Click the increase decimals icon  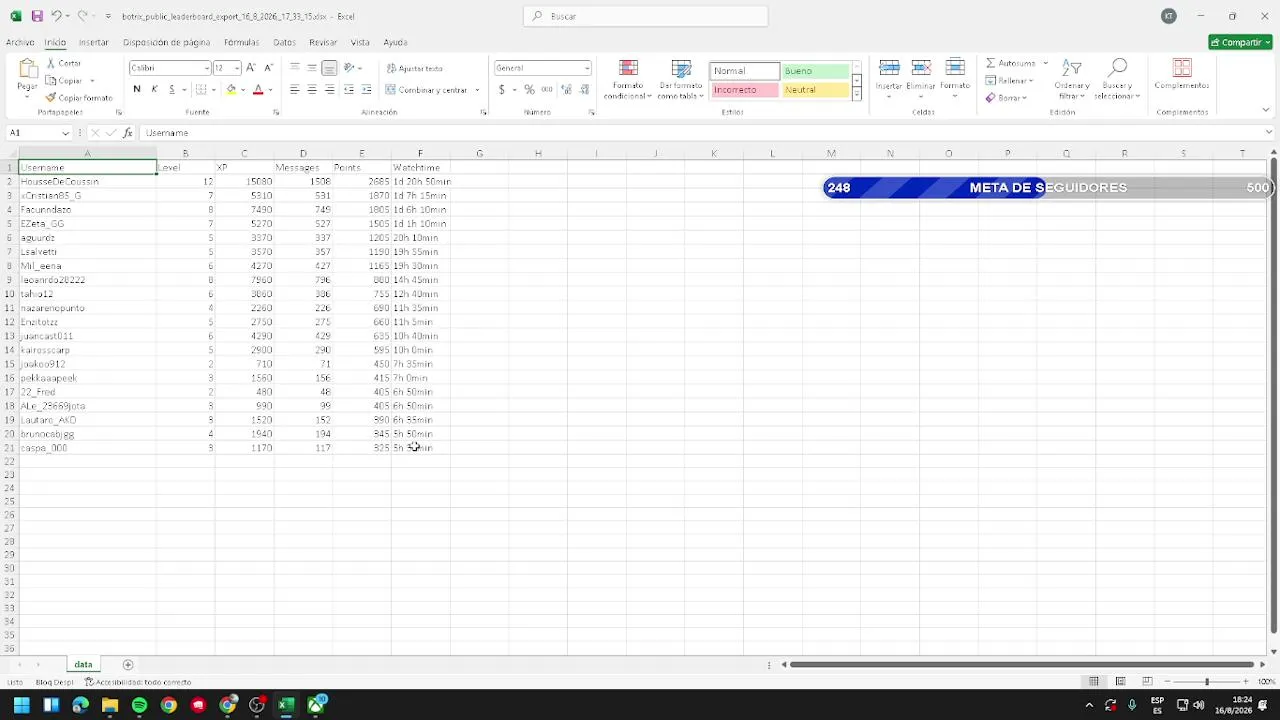point(566,90)
